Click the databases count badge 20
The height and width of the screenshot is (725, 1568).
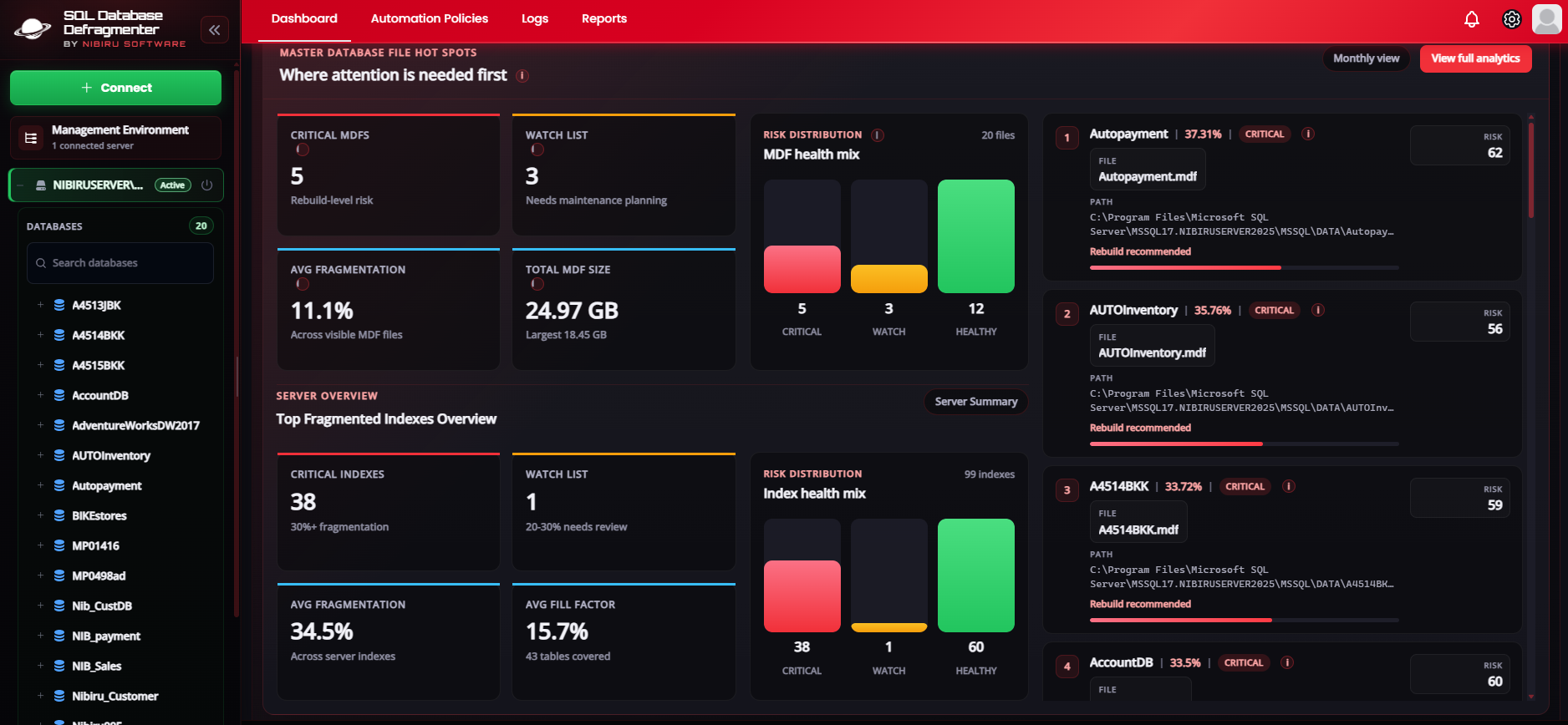(201, 226)
